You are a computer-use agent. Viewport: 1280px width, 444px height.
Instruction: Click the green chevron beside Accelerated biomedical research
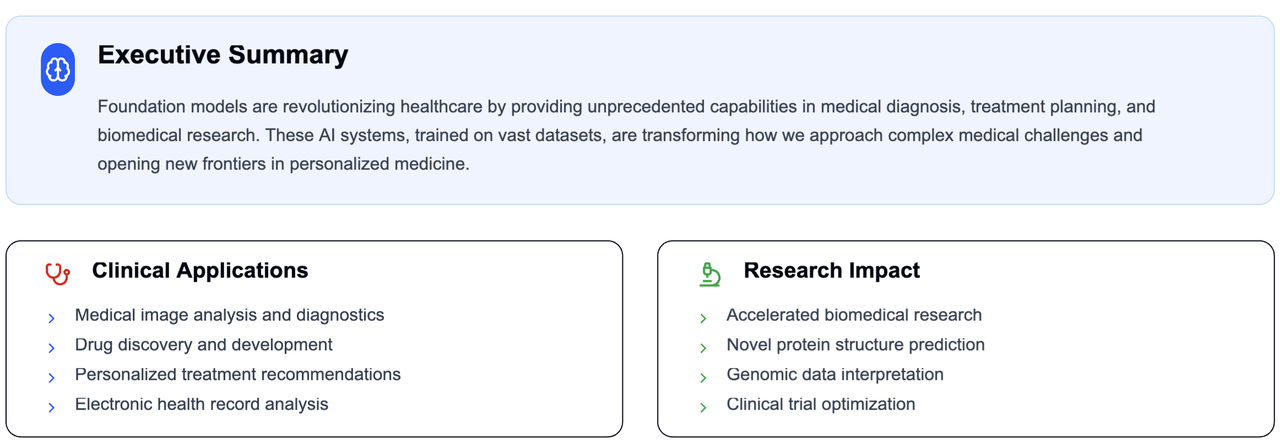(703, 319)
